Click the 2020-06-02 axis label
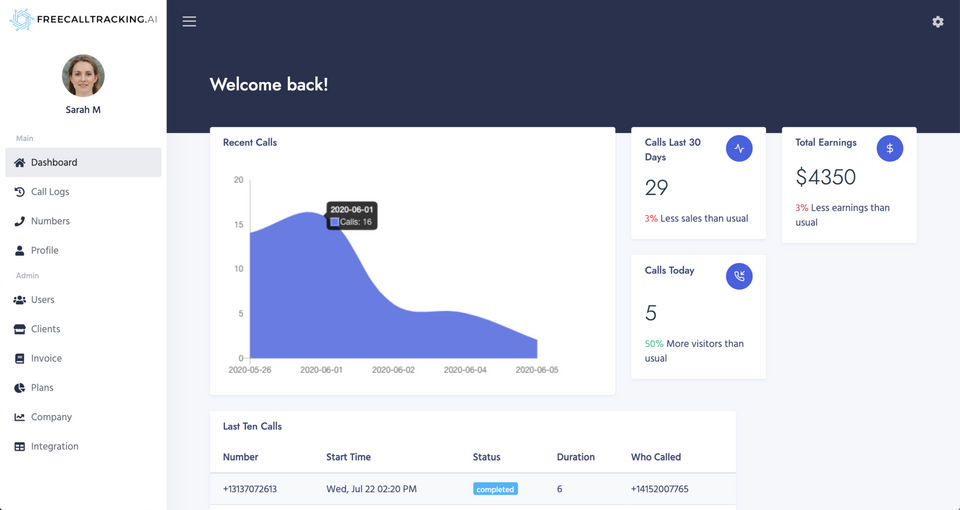This screenshot has height=510, width=960. pos(393,370)
